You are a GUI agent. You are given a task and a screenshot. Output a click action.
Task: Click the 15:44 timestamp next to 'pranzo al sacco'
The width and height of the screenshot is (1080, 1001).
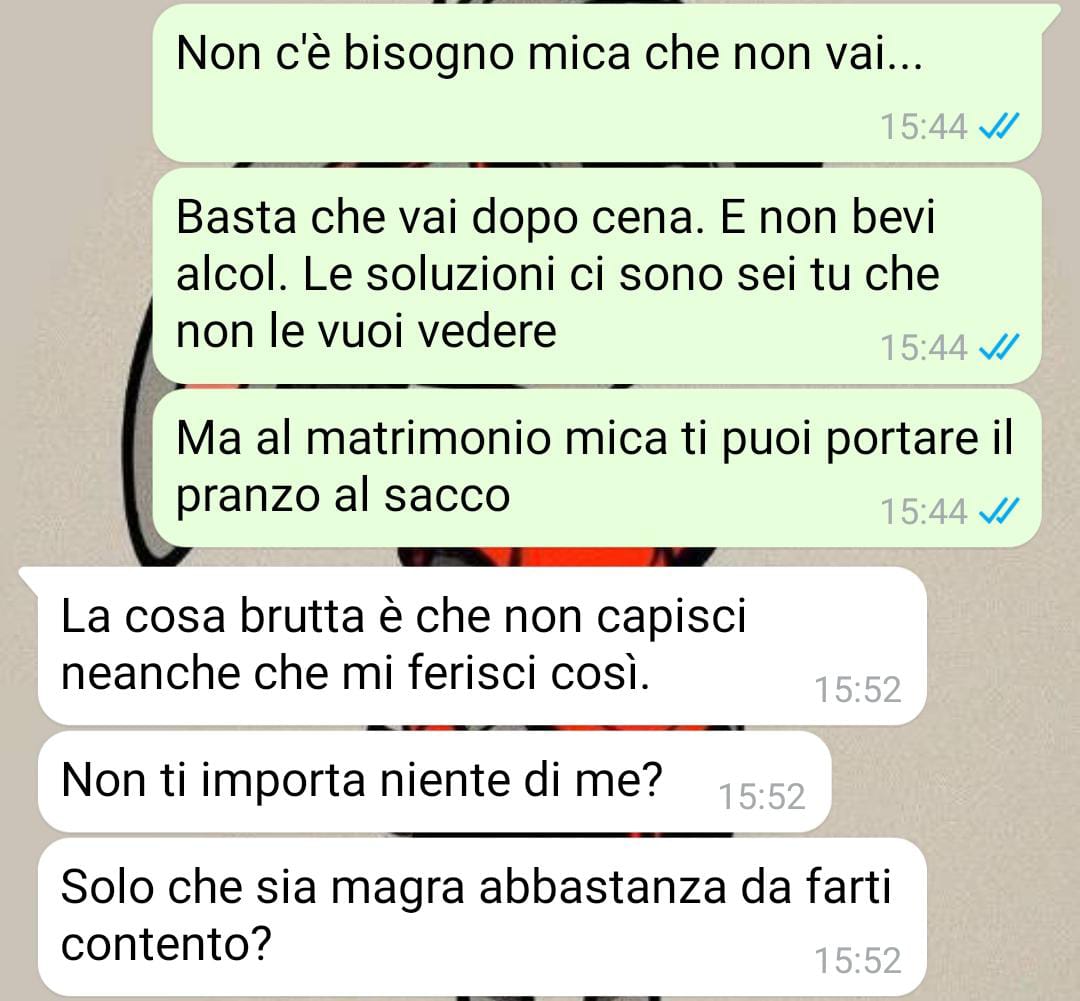click(x=924, y=512)
